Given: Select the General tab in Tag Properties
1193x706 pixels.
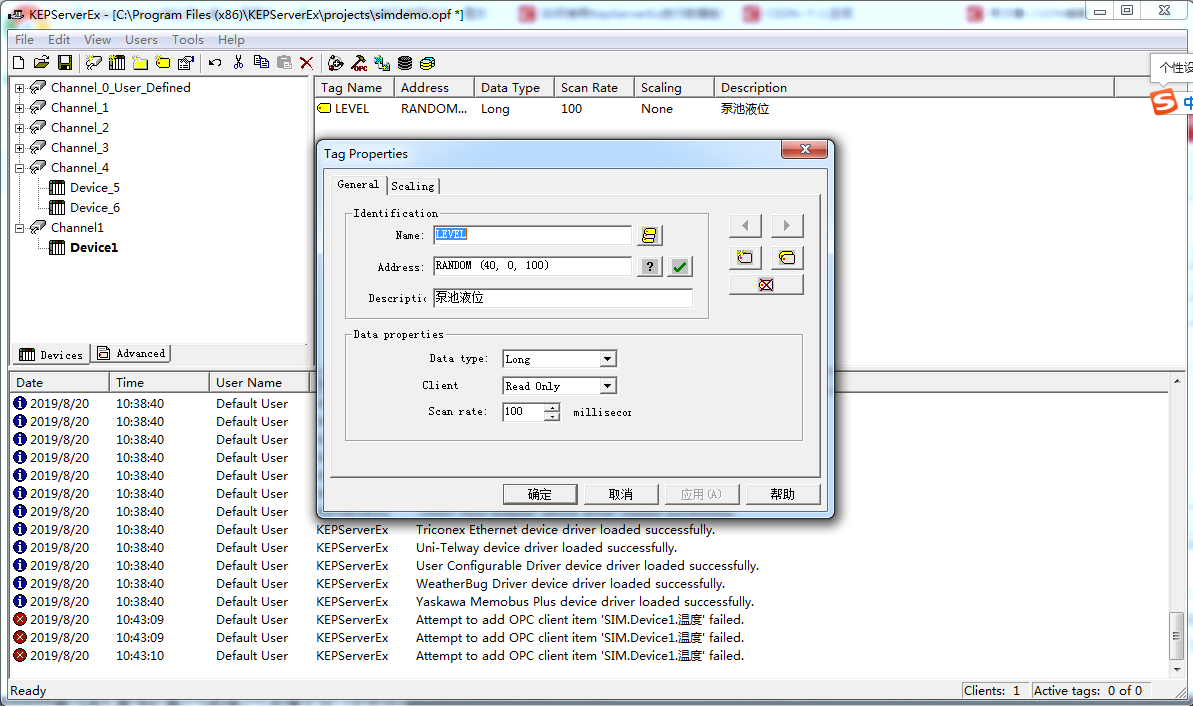Looking at the screenshot, I should click(x=358, y=184).
